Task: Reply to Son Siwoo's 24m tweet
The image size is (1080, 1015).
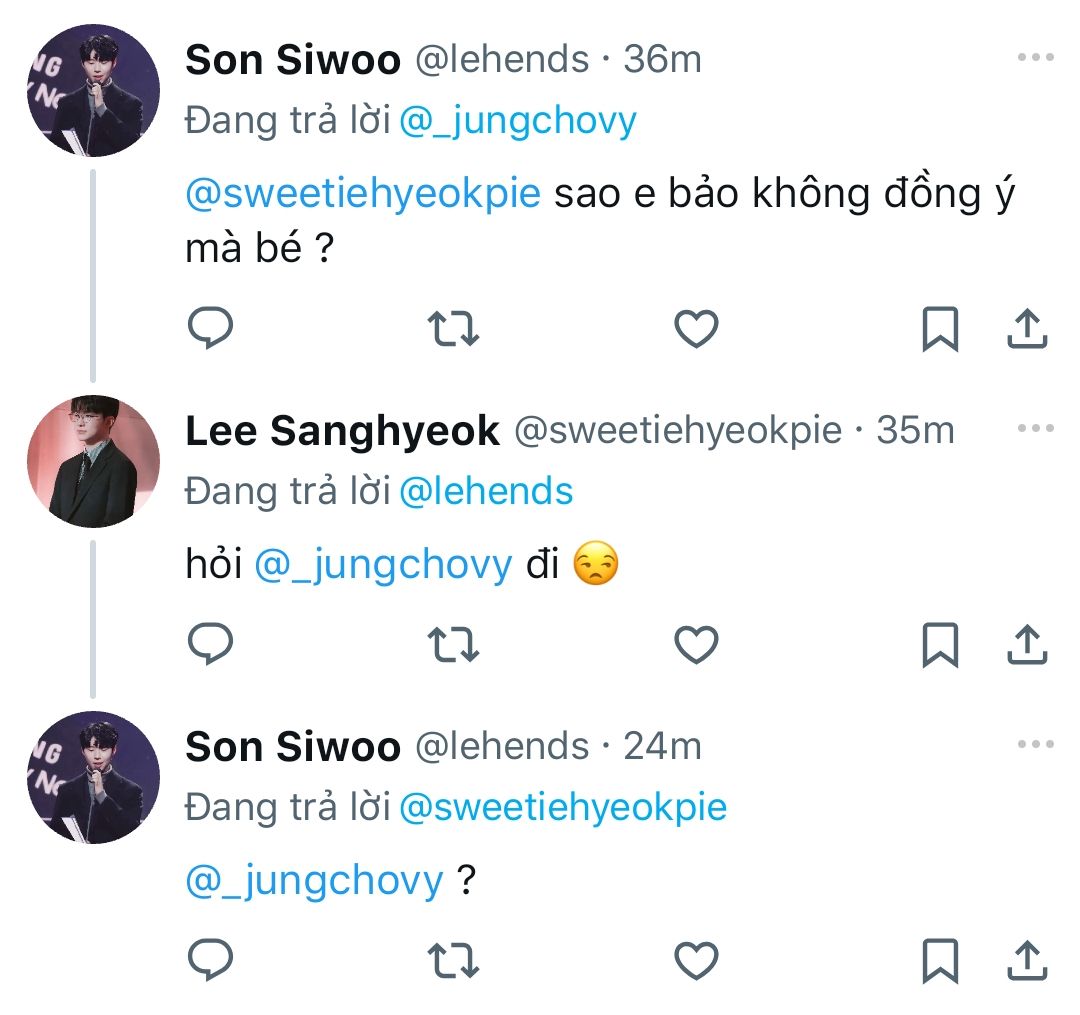Action: tap(211, 961)
